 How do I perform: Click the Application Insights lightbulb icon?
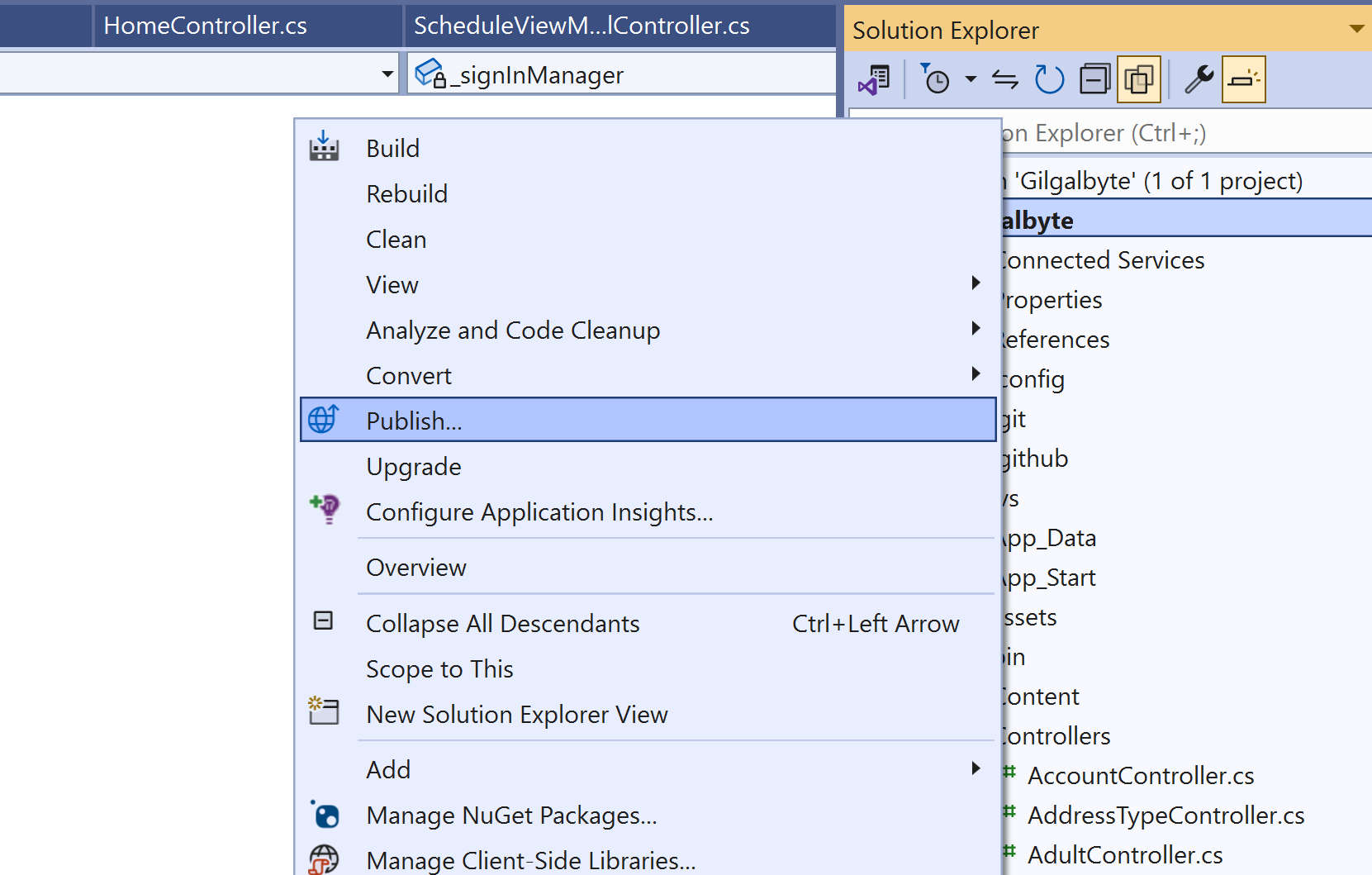click(x=325, y=509)
